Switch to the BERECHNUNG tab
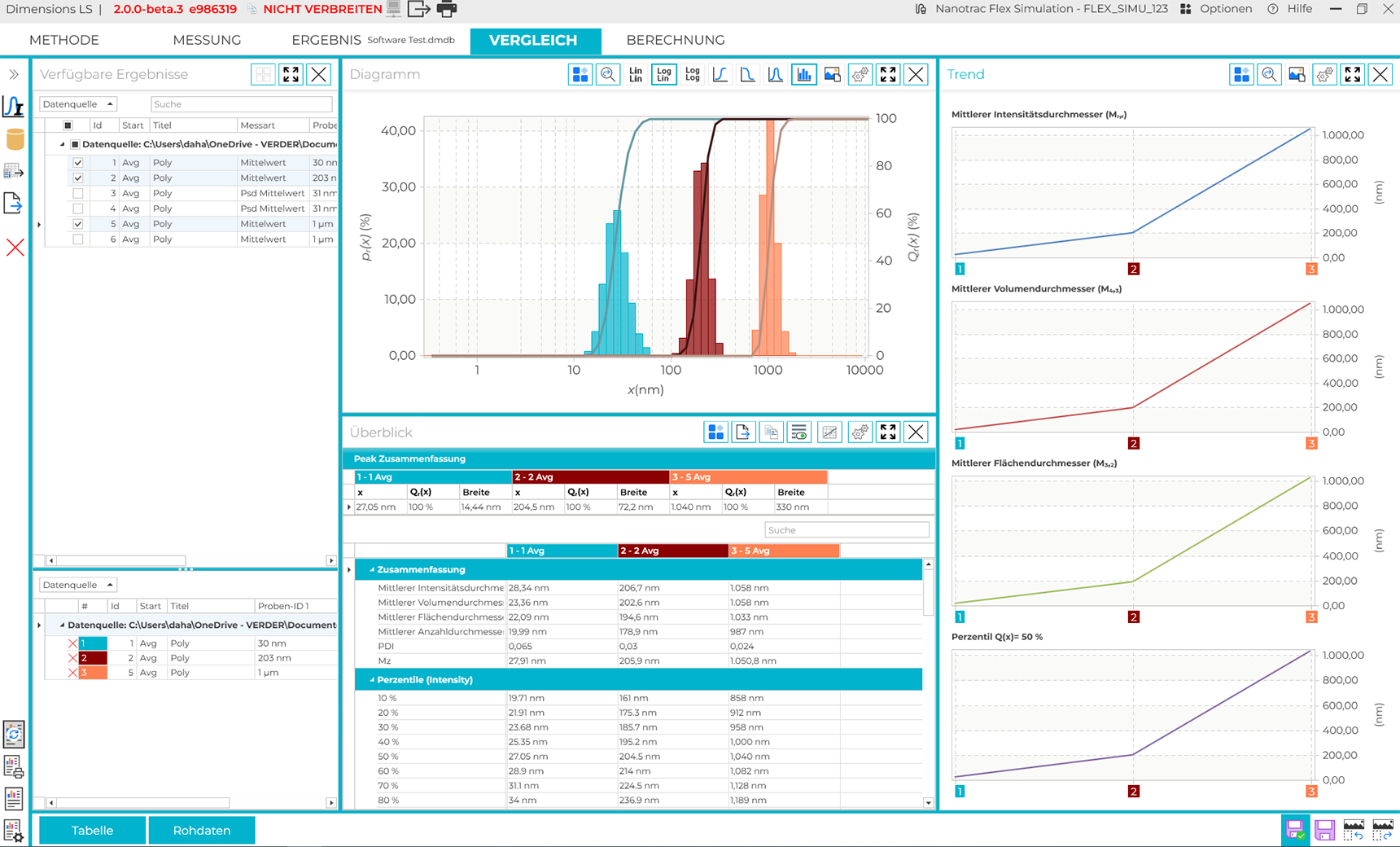Viewport: 1400px width, 847px height. (675, 40)
